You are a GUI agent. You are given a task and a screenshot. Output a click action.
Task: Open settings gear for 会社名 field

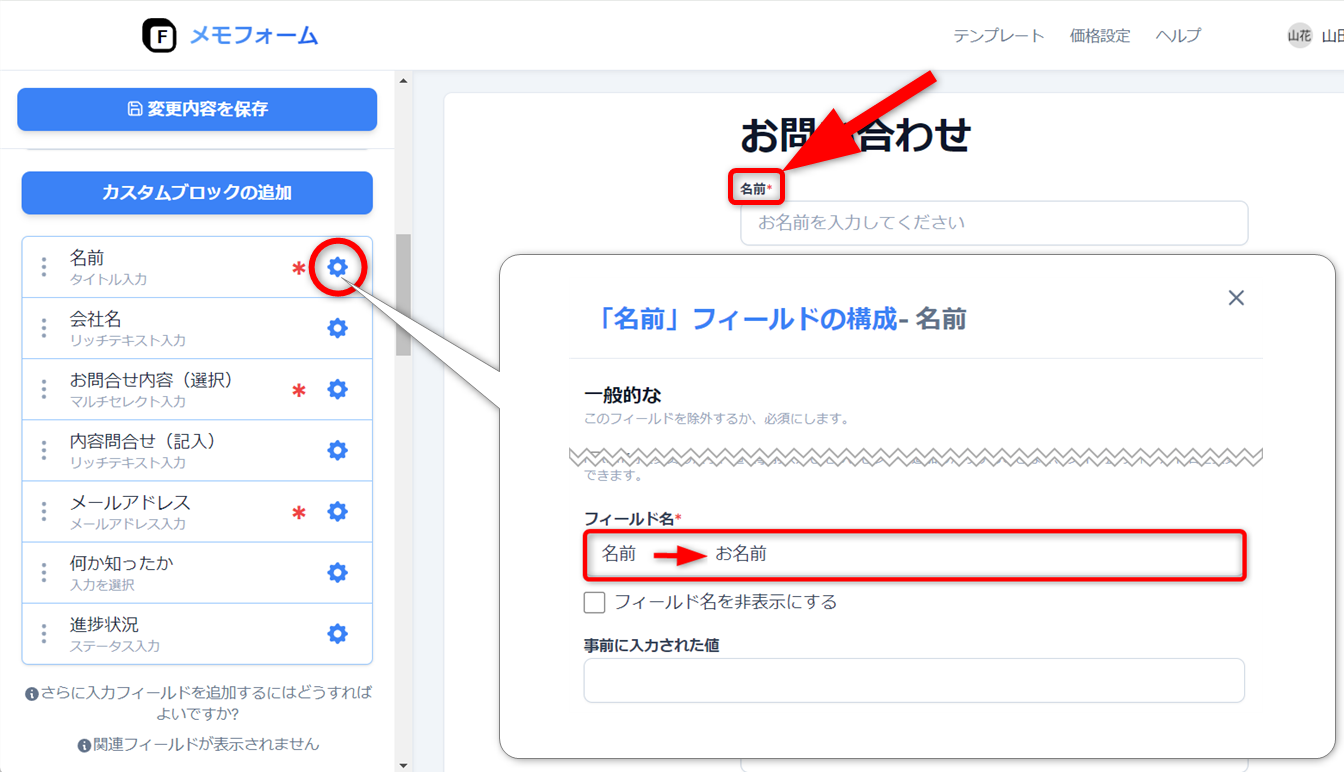click(338, 328)
